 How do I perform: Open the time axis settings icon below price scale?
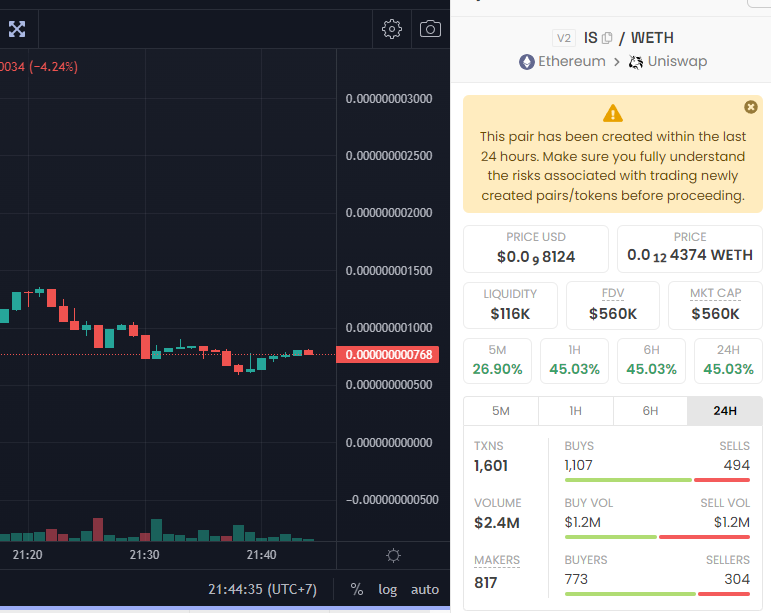[x=393, y=555]
